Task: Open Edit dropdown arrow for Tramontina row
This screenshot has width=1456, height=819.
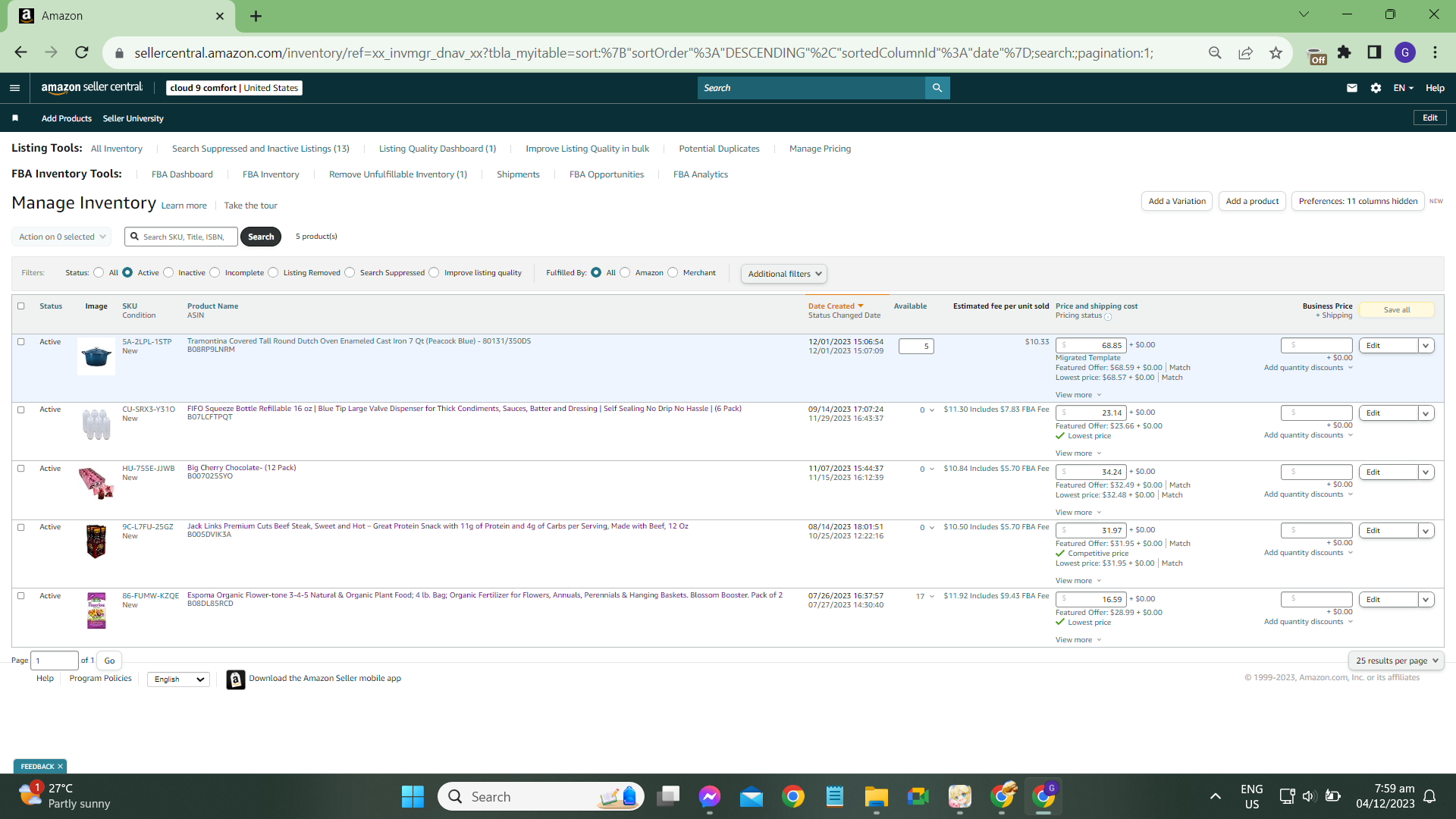Action: click(x=1426, y=346)
